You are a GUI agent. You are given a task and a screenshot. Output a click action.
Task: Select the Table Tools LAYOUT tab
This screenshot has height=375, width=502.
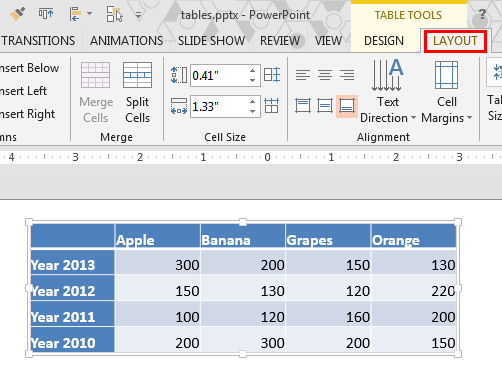tap(455, 41)
